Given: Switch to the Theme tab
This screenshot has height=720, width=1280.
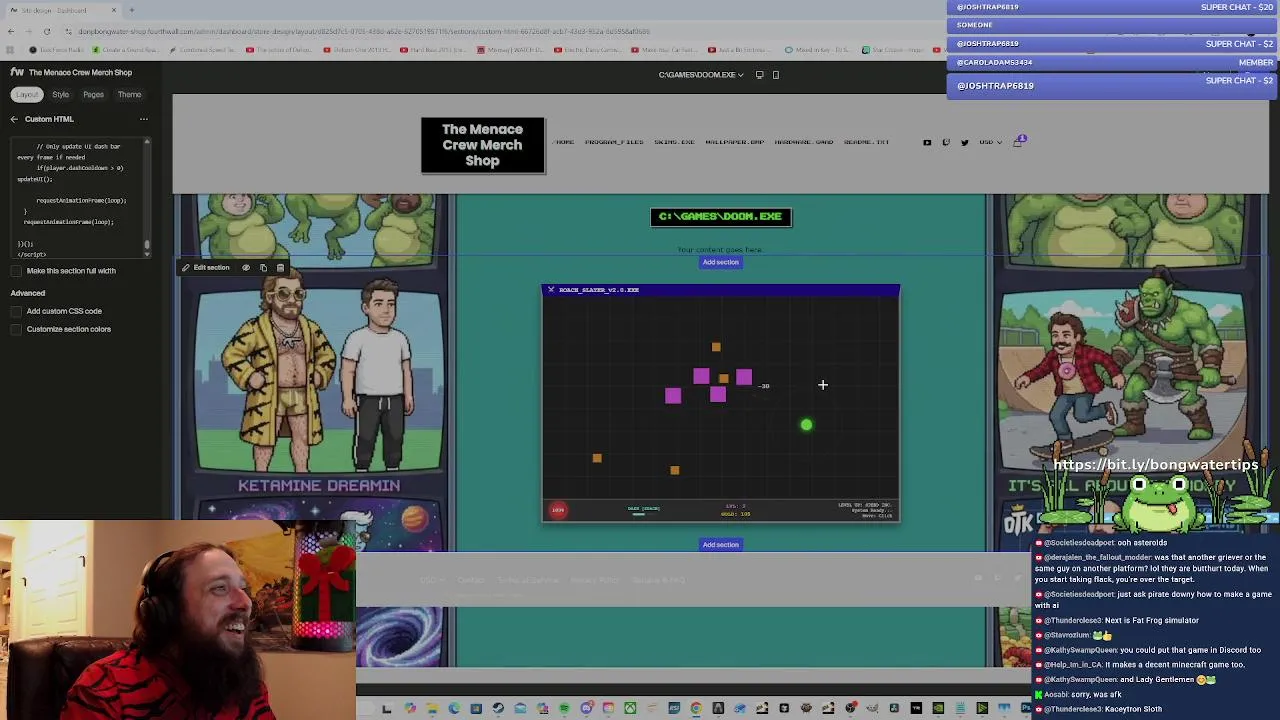Looking at the screenshot, I should [129, 94].
